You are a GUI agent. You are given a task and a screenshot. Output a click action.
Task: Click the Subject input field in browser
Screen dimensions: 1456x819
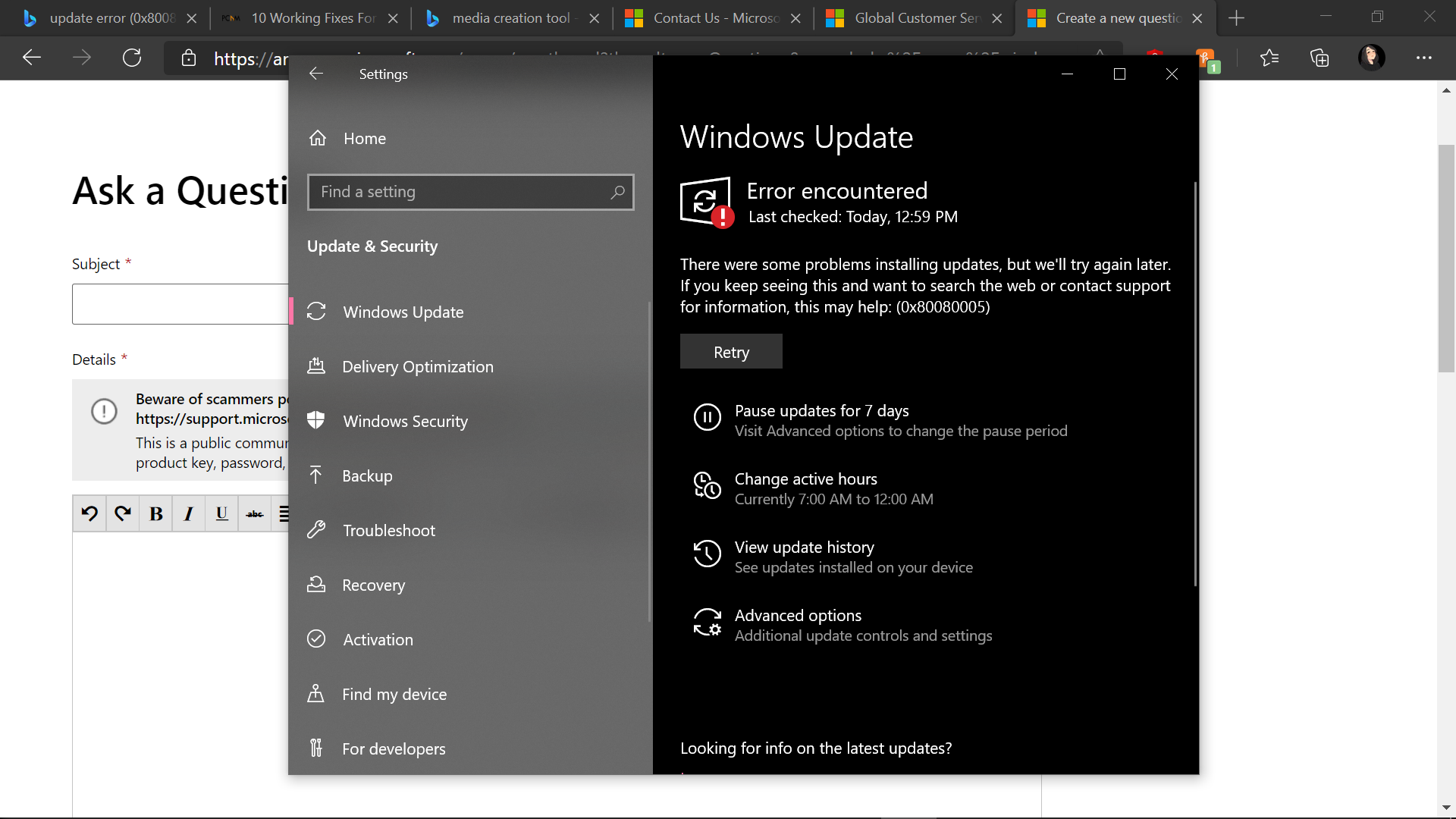pyautogui.click(x=180, y=304)
